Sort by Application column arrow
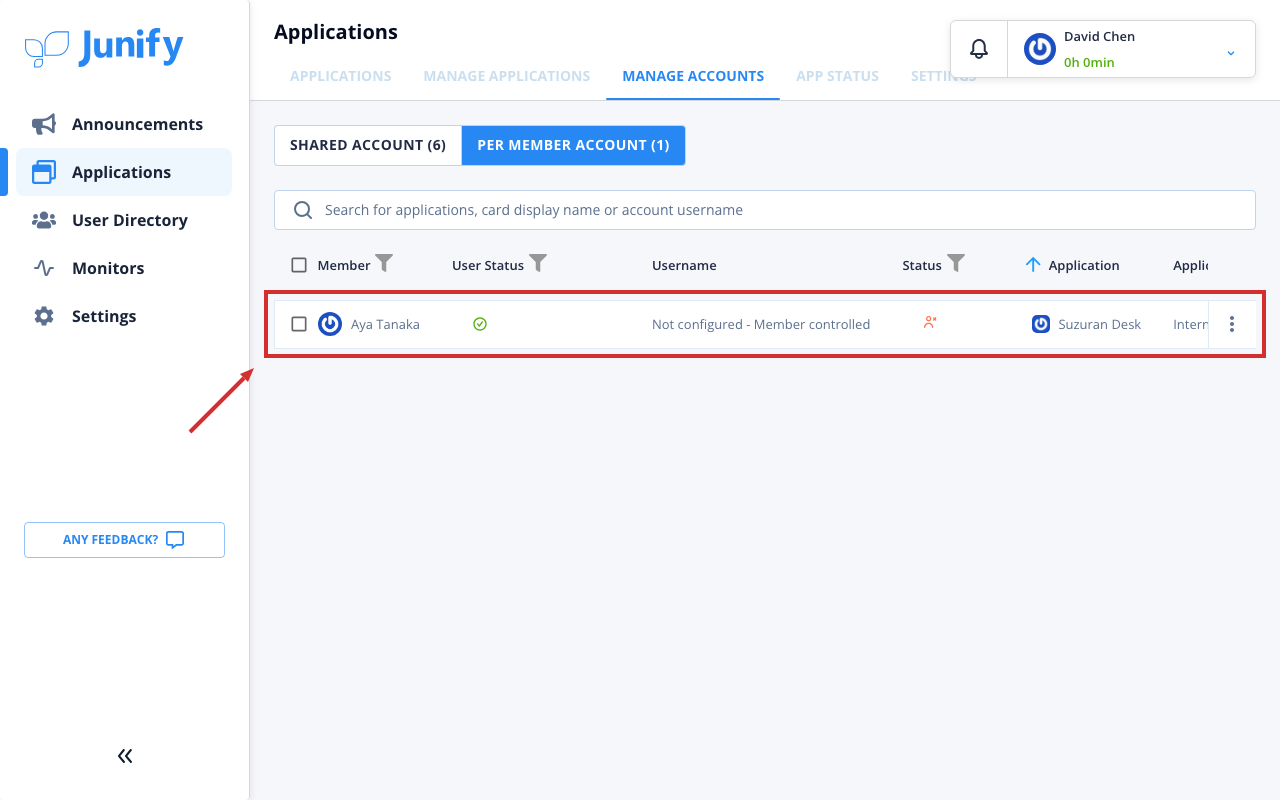The width and height of the screenshot is (1280, 800). 1033,265
